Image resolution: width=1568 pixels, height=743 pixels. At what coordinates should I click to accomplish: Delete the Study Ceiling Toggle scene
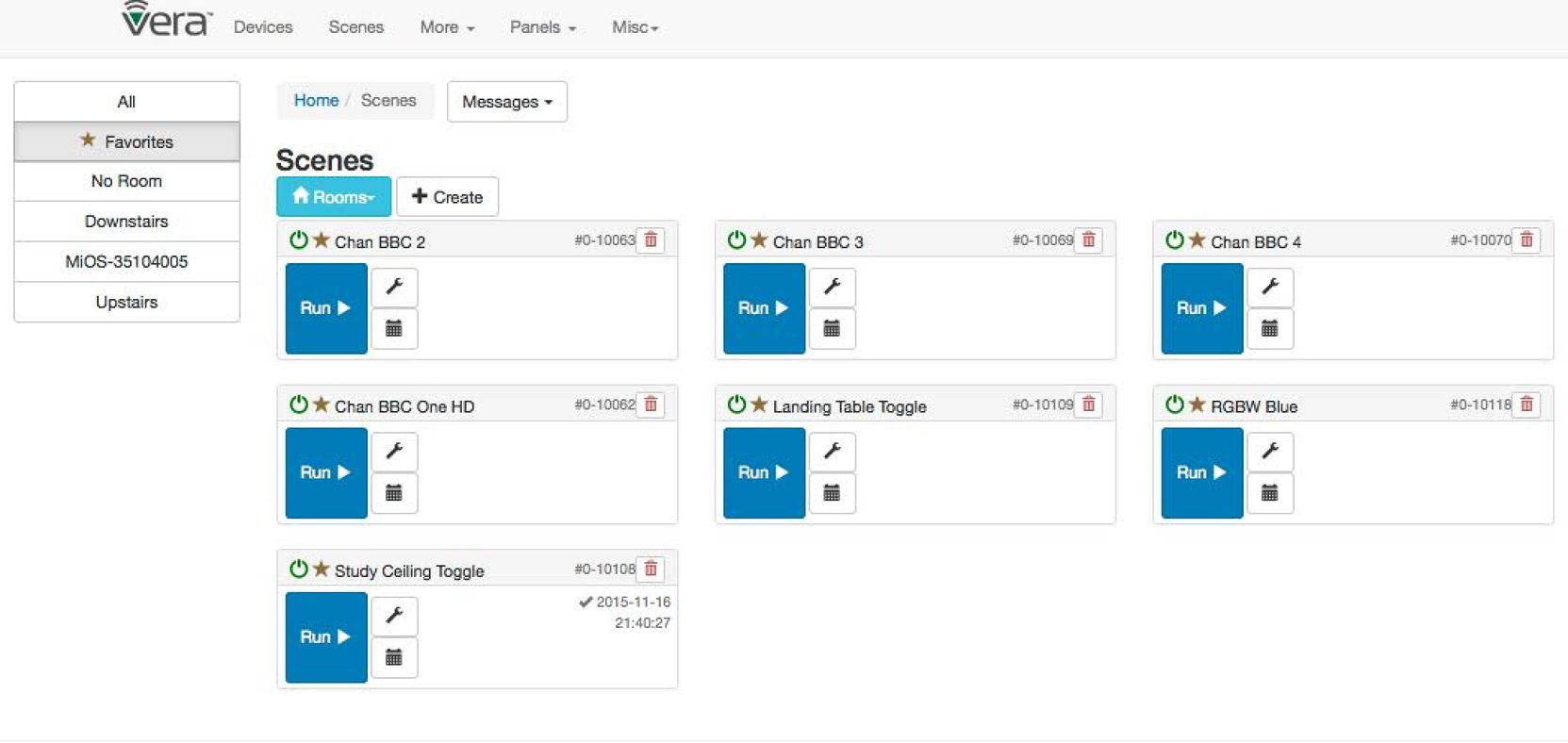tap(651, 569)
